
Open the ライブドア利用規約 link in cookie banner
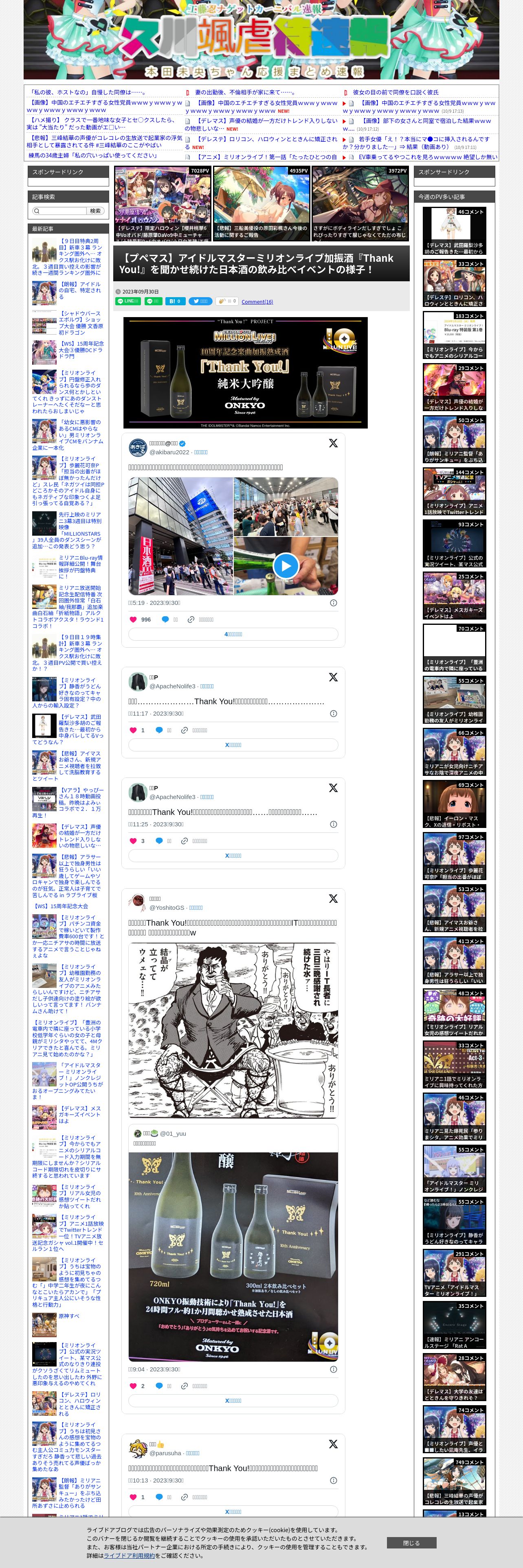pos(129,1555)
